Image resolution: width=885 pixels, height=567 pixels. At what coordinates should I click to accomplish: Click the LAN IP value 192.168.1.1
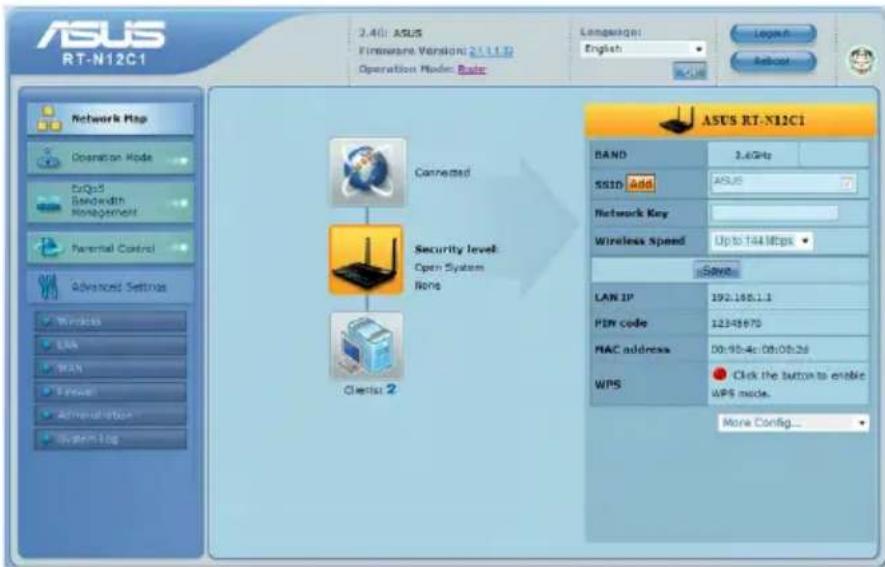[741, 297]
